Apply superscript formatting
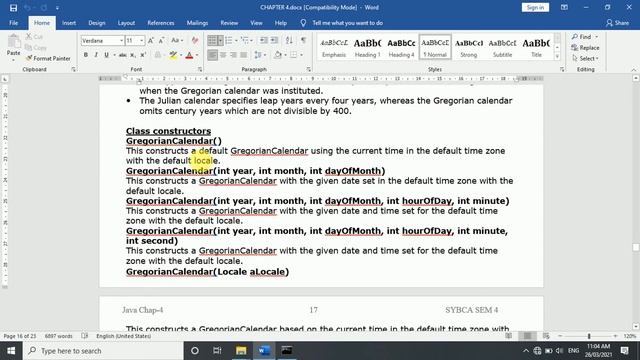This screenshot has width=640, height=360. [143, 55]
